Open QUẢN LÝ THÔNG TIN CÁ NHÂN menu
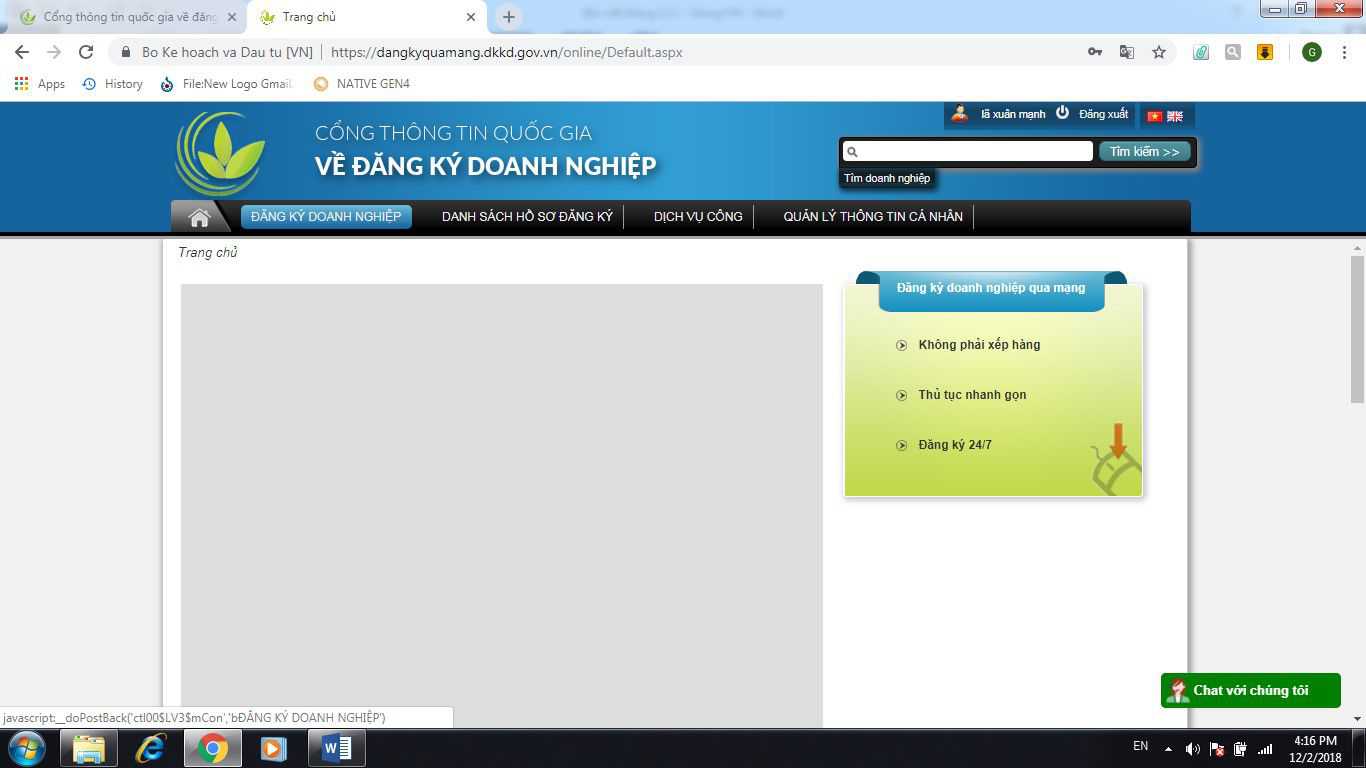The height and width of the screenshot is (768, 1366). coord(873,217)
